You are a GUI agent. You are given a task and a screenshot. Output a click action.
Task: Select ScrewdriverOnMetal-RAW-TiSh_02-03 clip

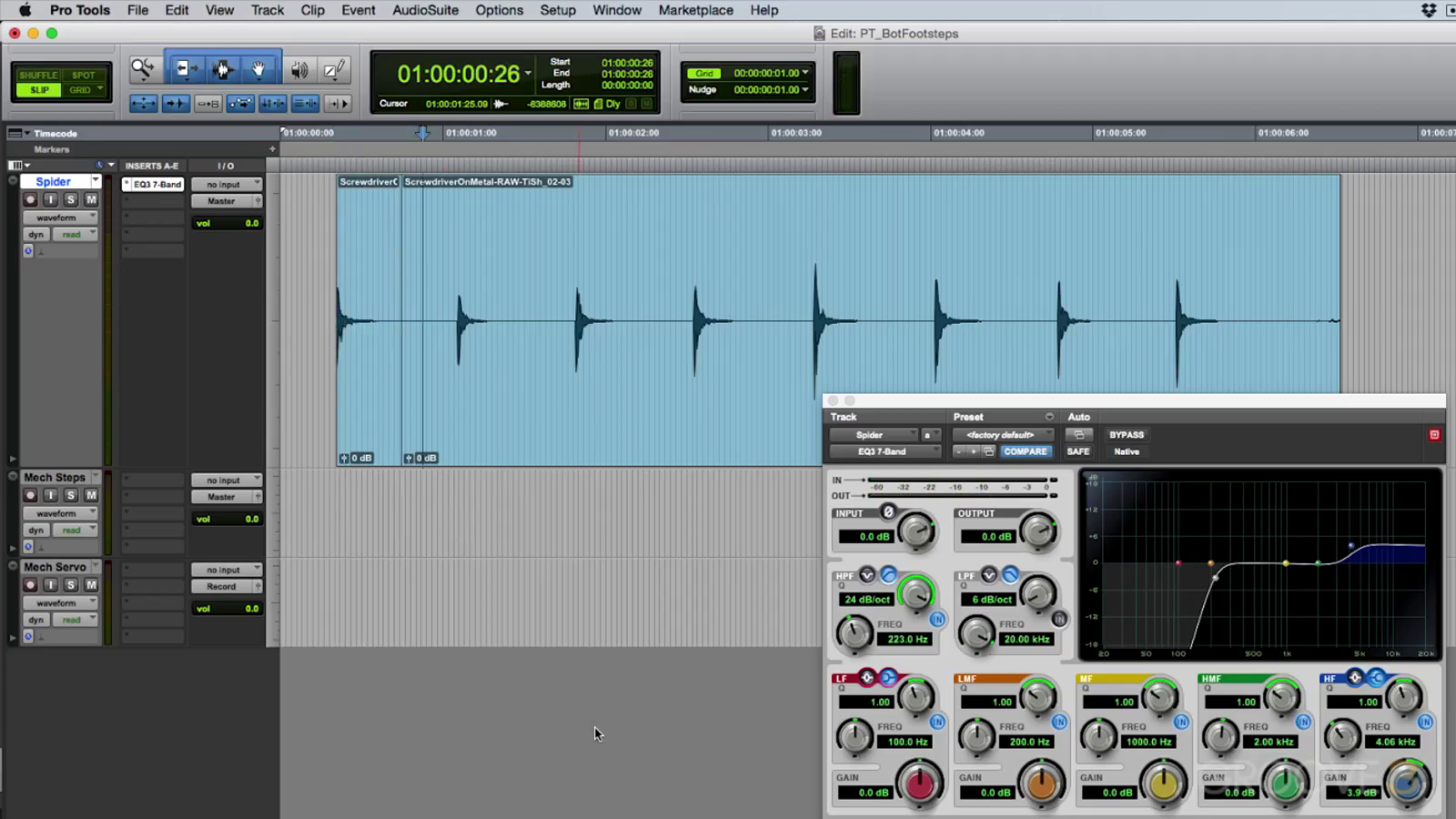tap(871, 320)
